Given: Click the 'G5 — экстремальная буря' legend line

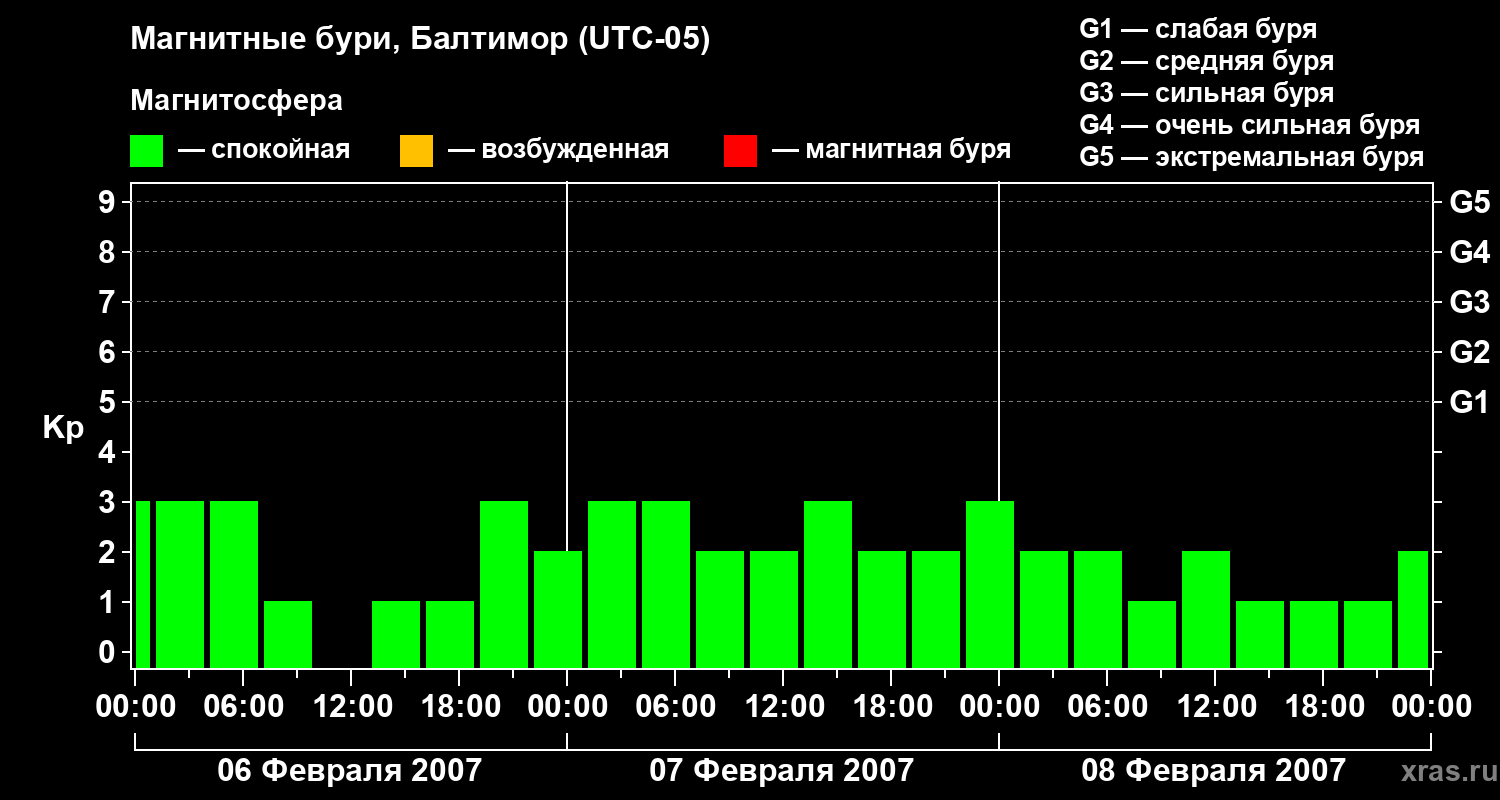Looking at the screenshot, I should (1251, 157).
